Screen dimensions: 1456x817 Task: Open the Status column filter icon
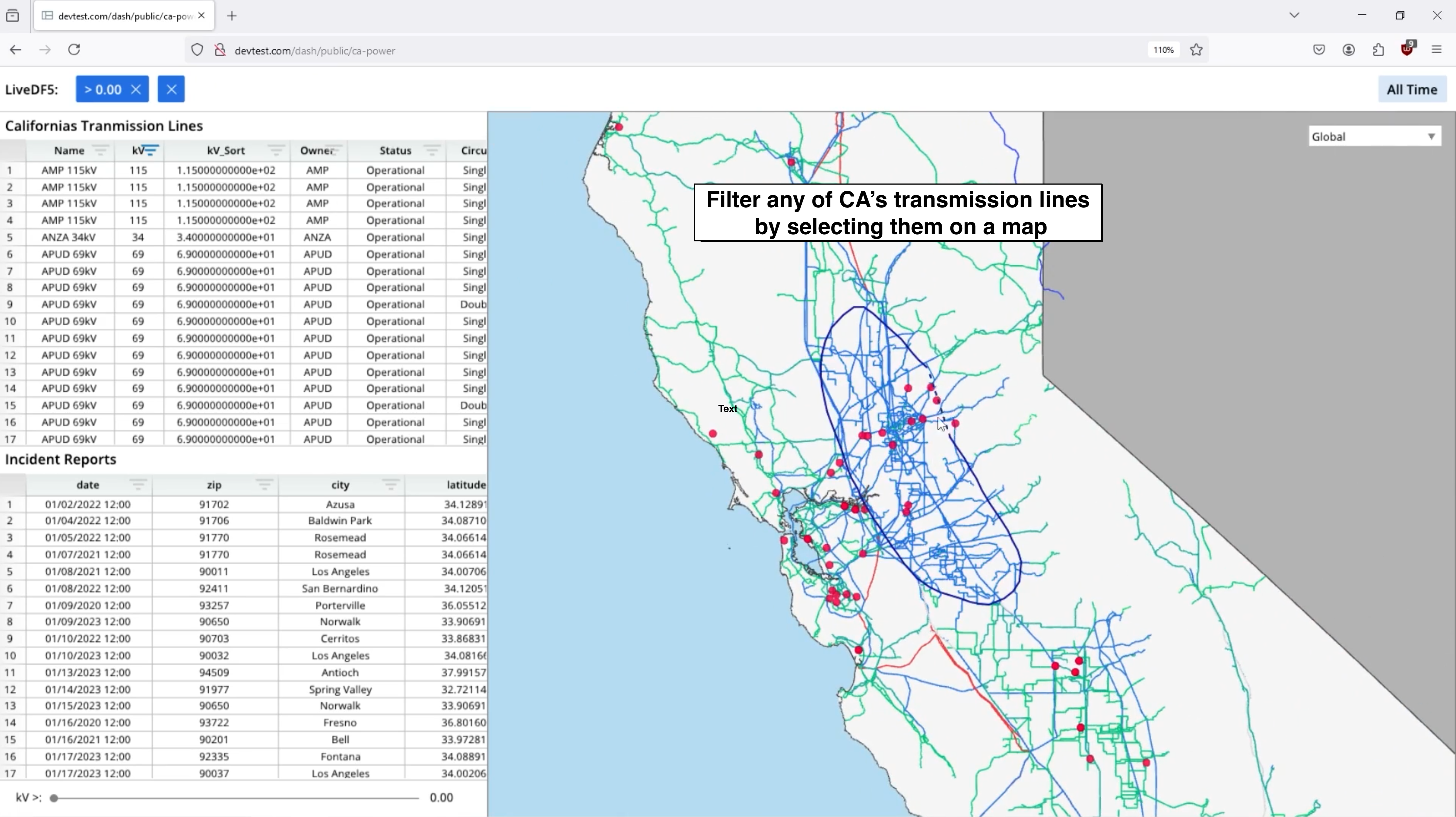432,150
